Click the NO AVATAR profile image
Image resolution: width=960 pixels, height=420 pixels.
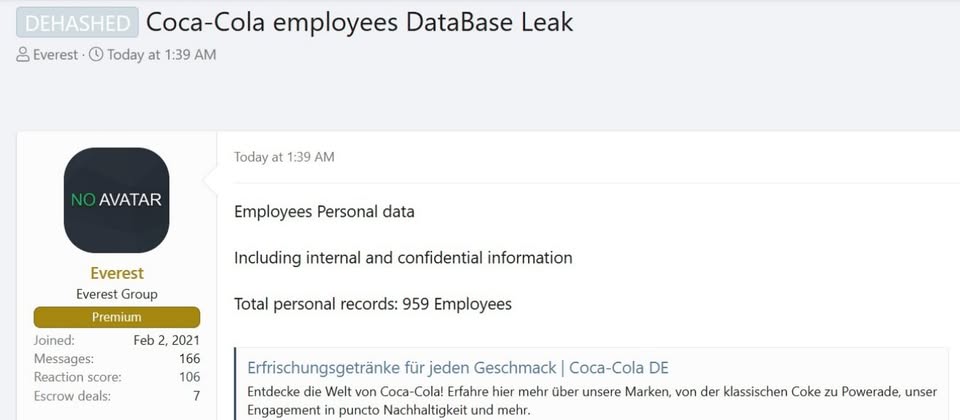pos(116,200)
